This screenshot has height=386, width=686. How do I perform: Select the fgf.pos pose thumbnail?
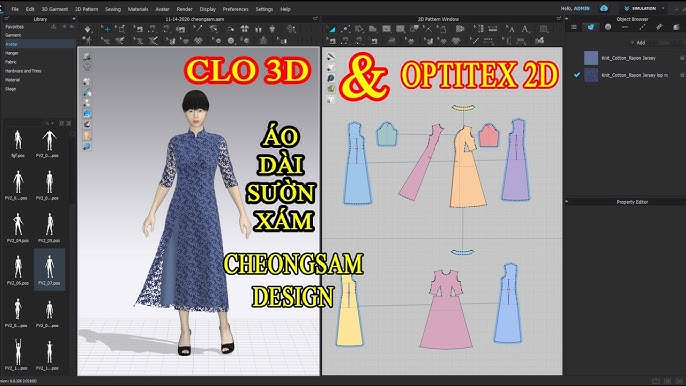click(x=18, y=143)
